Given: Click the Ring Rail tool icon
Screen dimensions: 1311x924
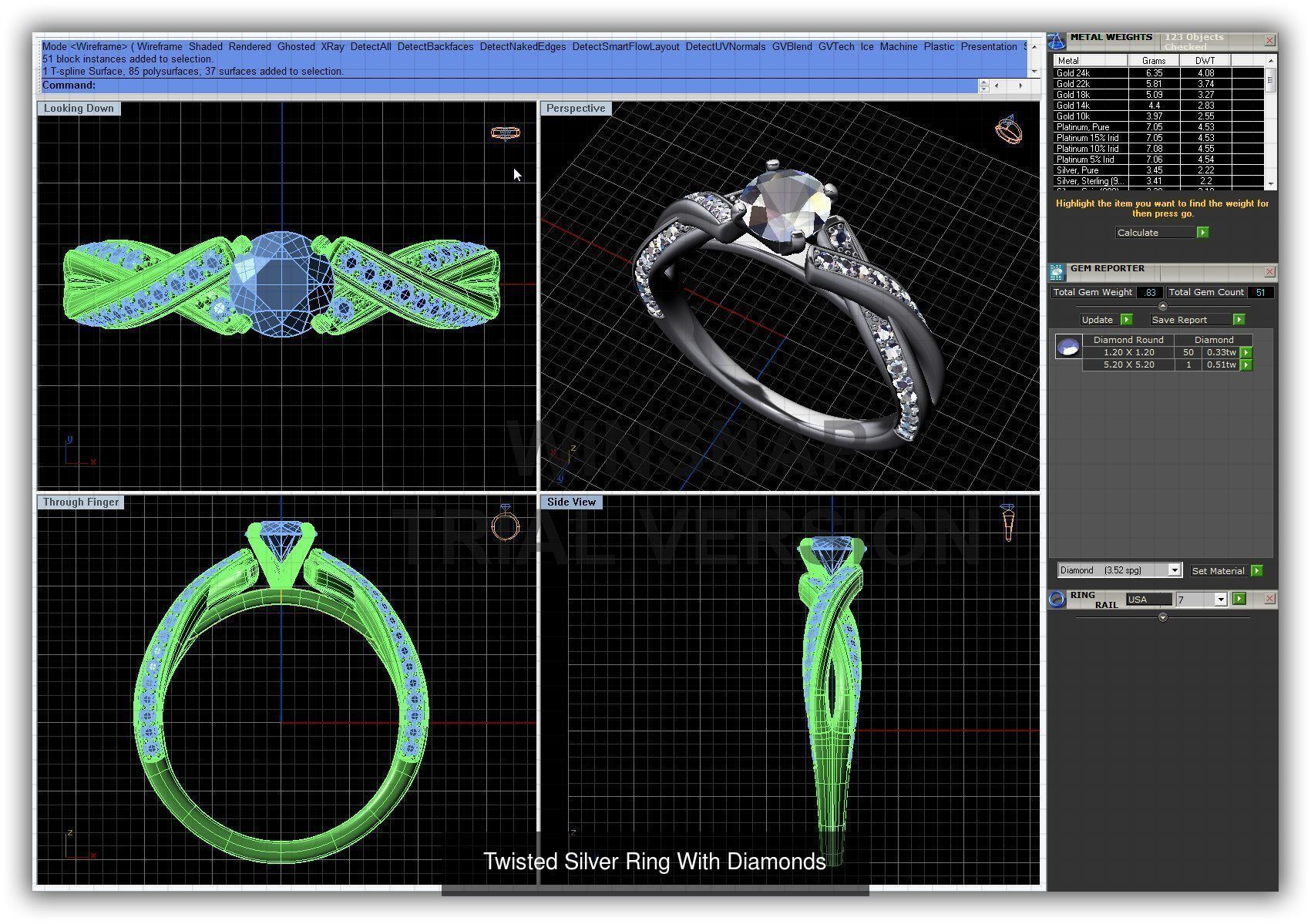Looking at the screenshot, I should [1057, 600].
